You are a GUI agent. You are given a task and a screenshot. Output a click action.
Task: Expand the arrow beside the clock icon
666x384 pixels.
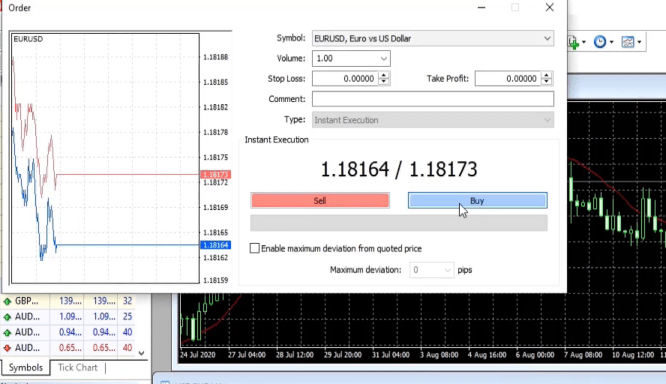(x=612, y=42)
